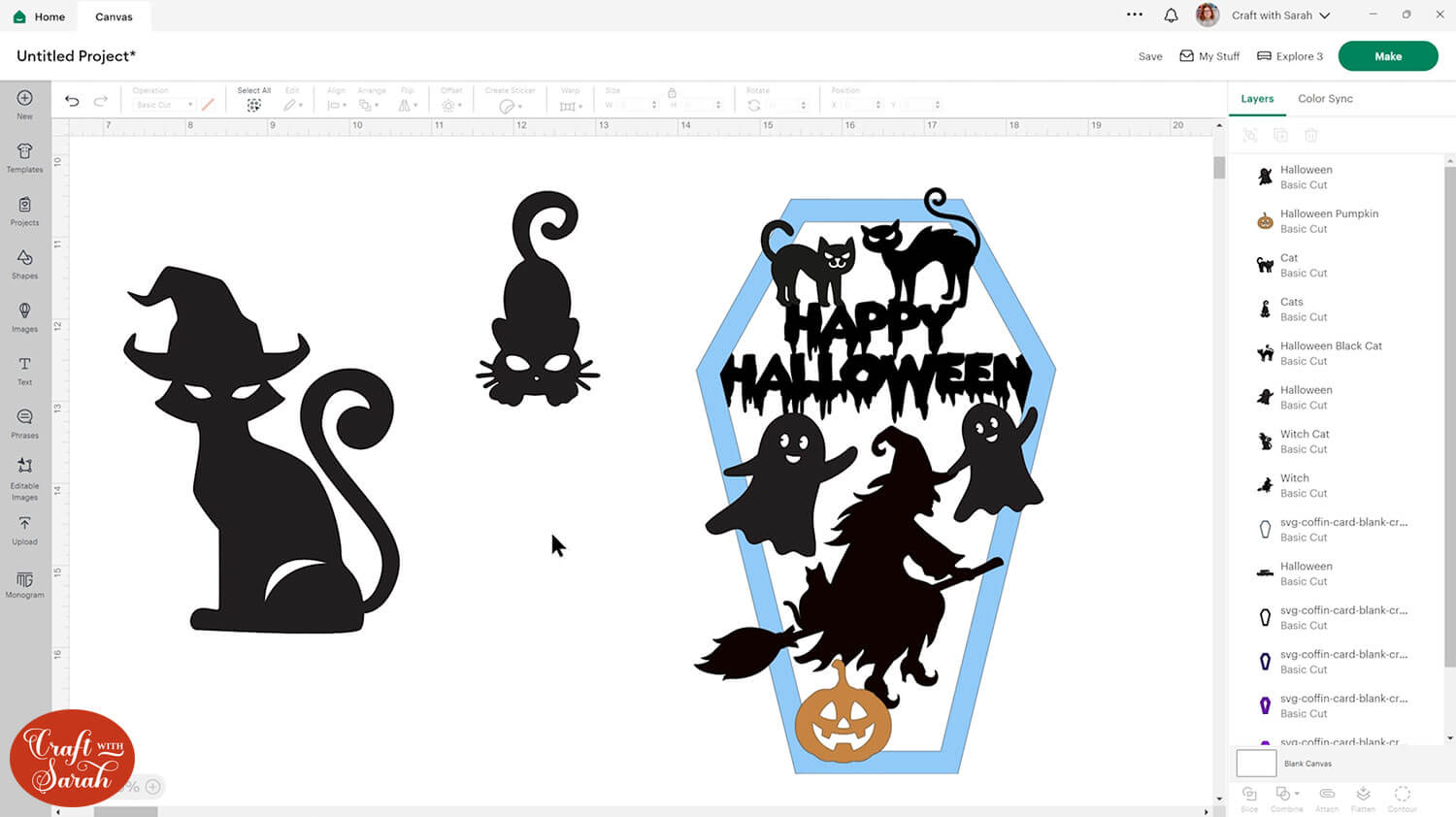Switch to the Color Sync tab
The width and height of the screenshot is (1456, 817).
click(x=1325, y=99)
